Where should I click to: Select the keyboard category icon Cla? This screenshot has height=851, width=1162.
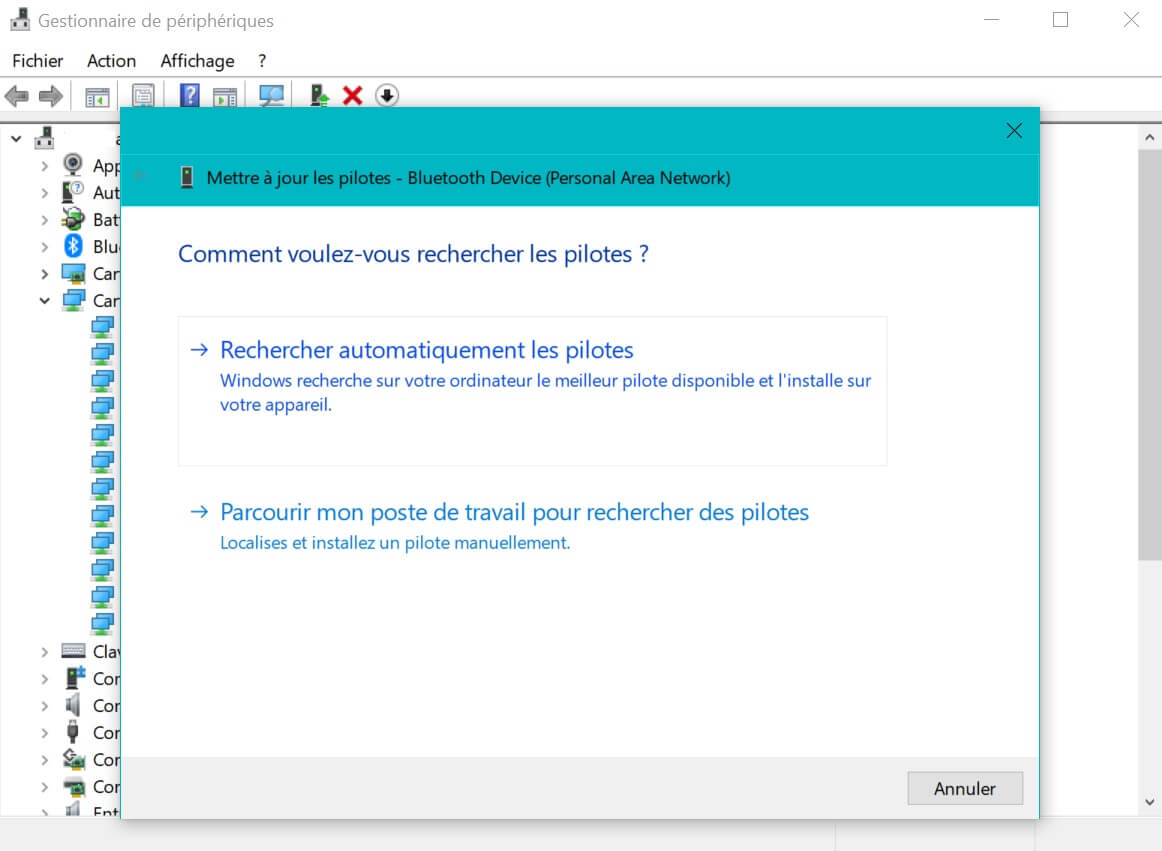click(73, 651)
